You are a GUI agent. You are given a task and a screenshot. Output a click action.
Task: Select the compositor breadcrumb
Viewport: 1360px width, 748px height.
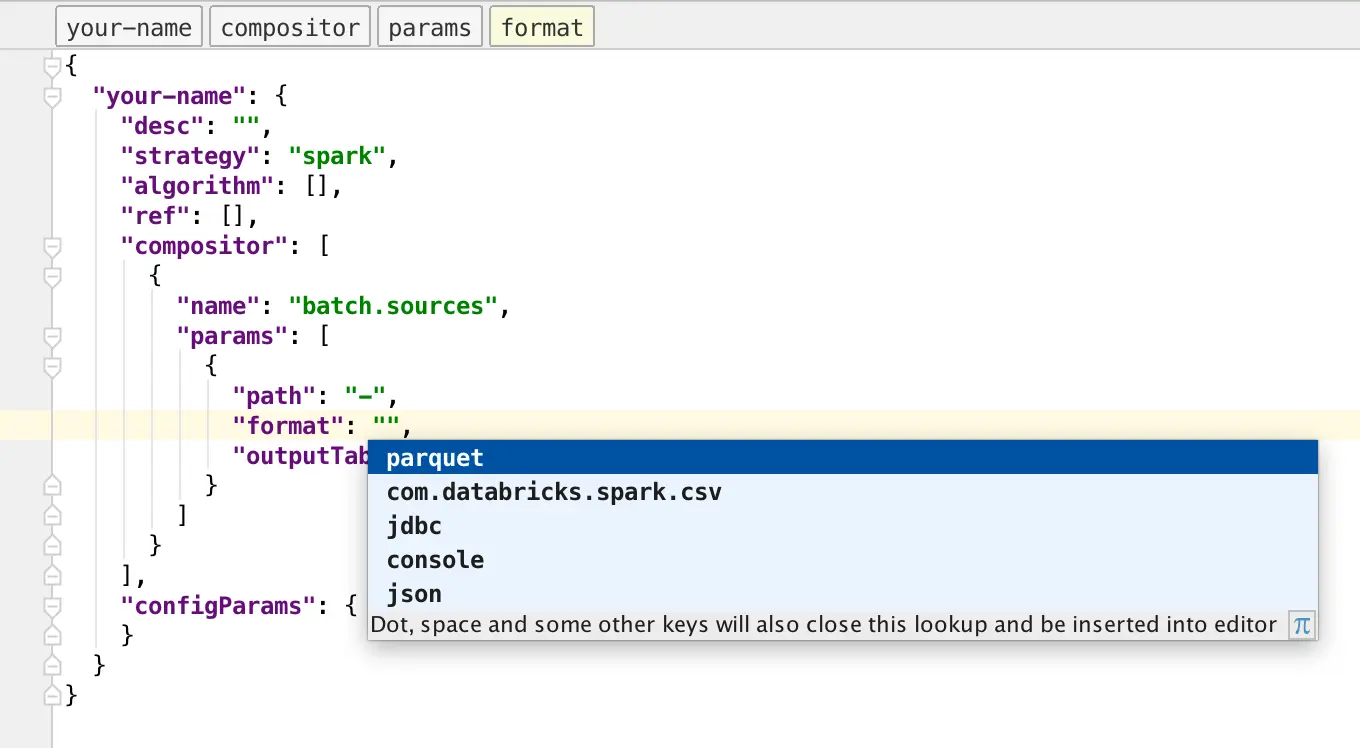click(290, 27)
